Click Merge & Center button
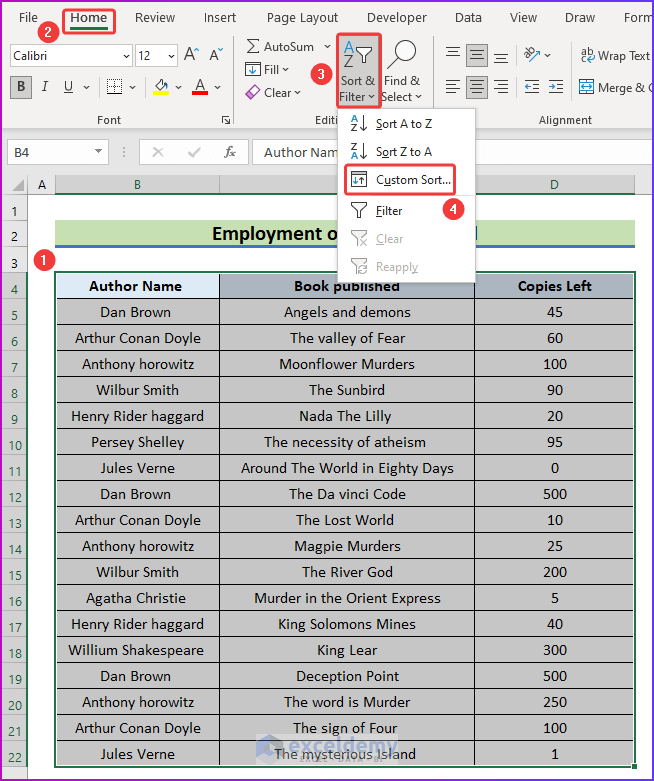654x781 pixels. click(x=615, y=88)
